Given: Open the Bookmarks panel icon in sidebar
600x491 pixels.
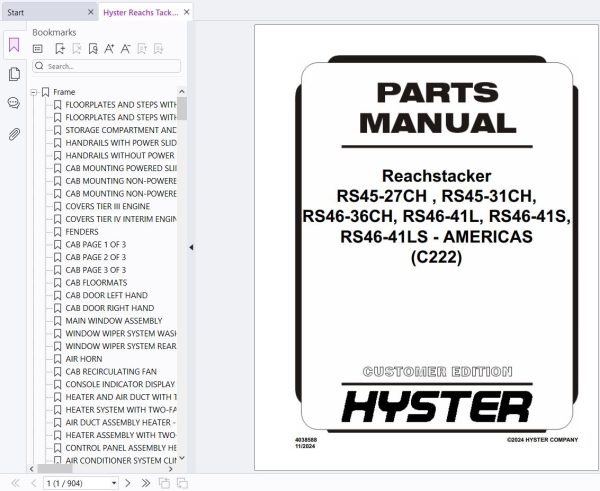Looking at the screenshot, I should (14, 45).
